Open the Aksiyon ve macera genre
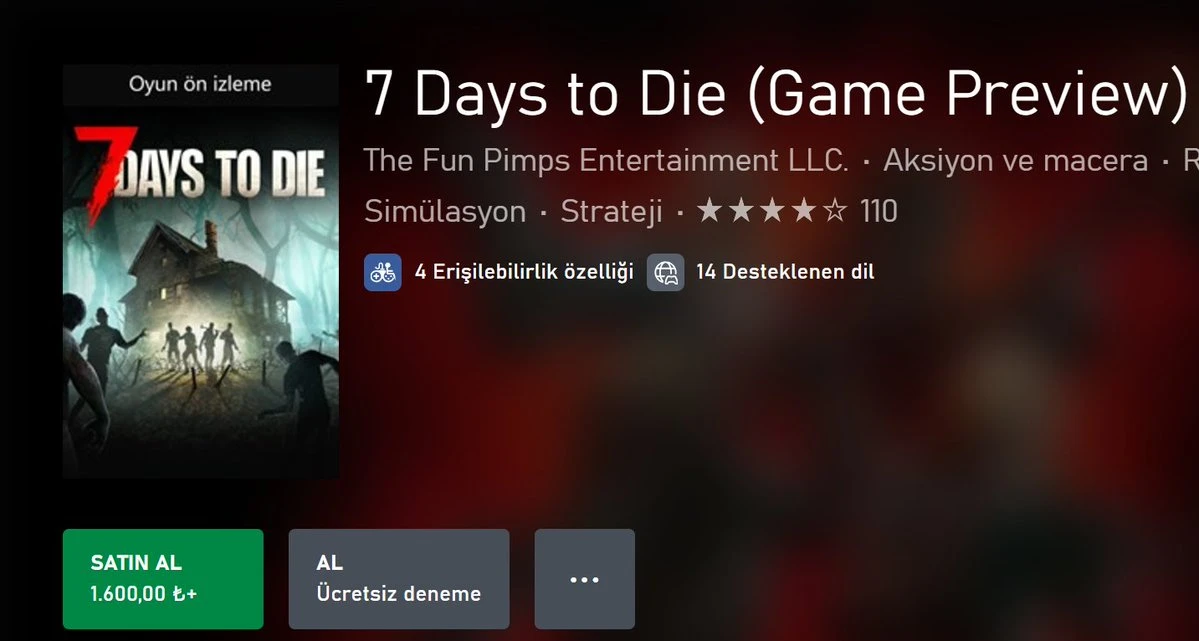This screenshot has width=1199, height=641. [x=1015, y=161]
